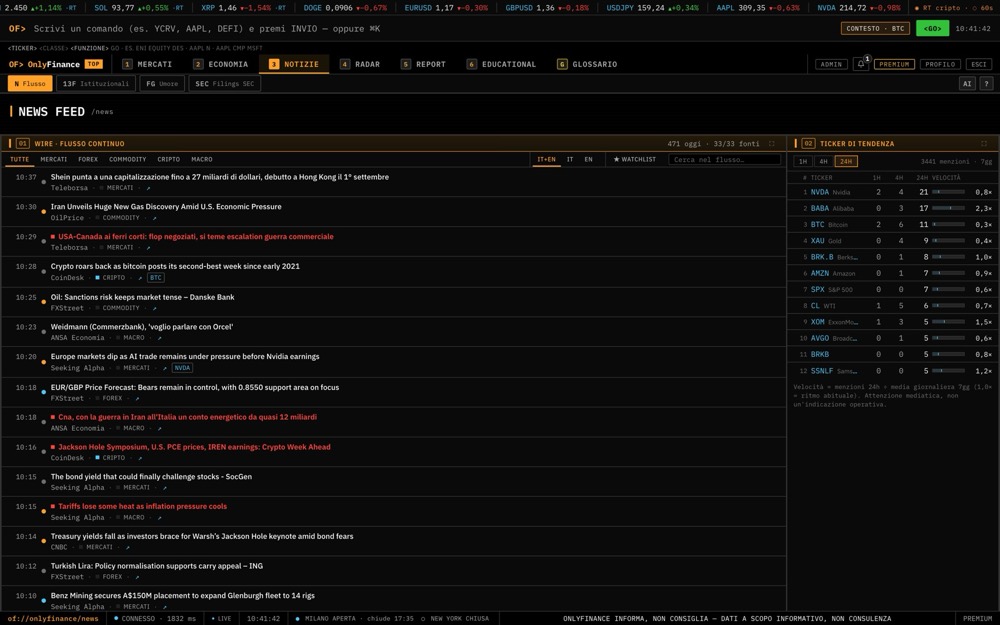Click the XOM velocity bar
Screen dimensions: 1000x625
click(x=948, y=322)
